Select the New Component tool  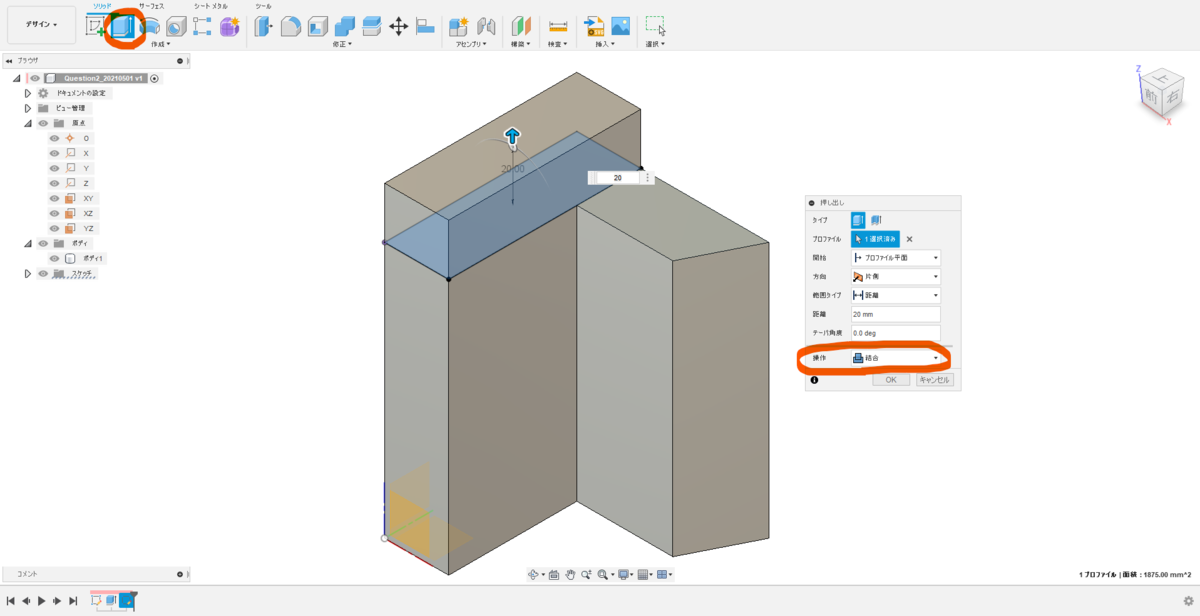coord(459,27)
